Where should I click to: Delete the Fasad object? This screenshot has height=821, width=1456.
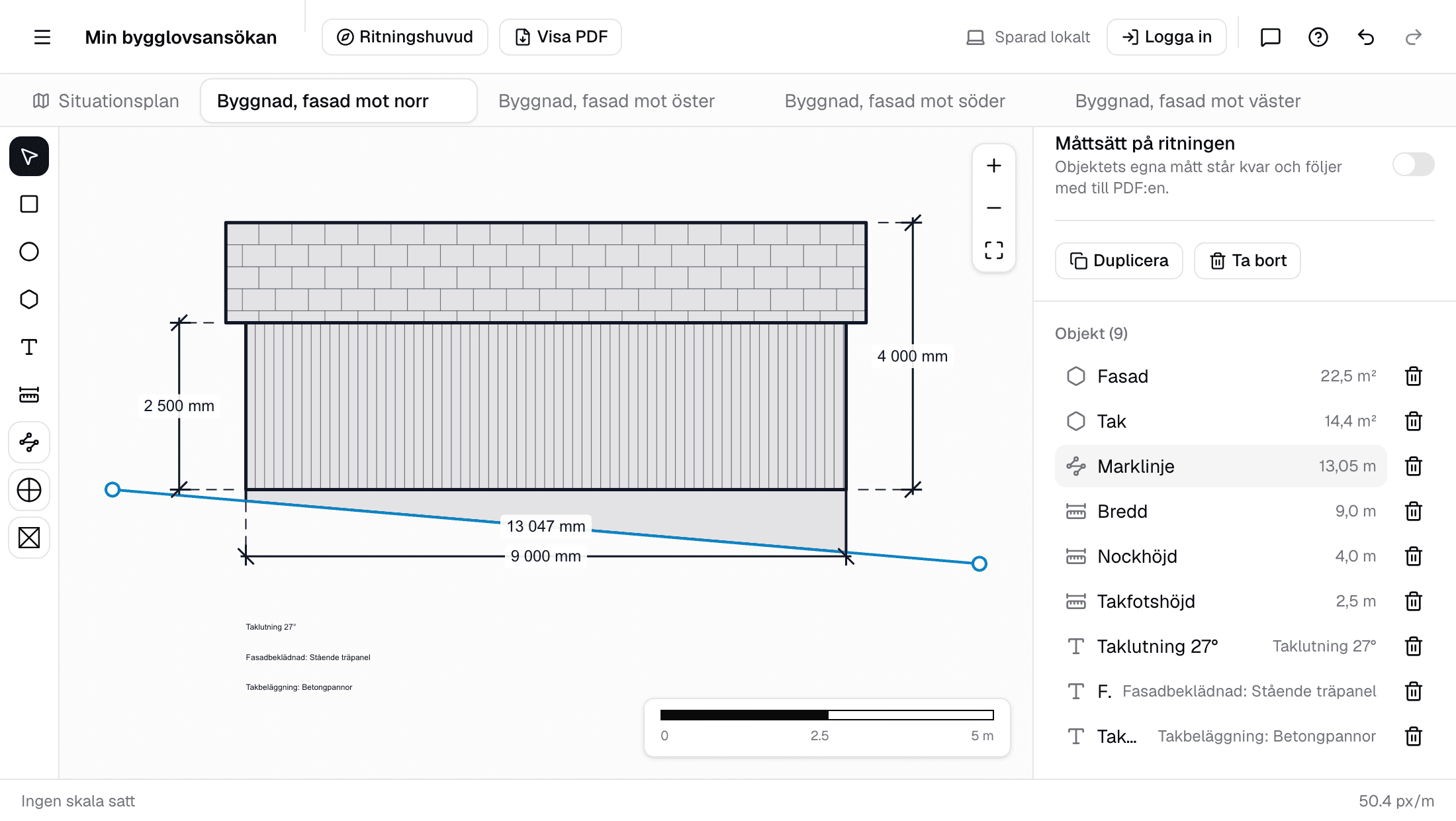tap(1414, 376)
